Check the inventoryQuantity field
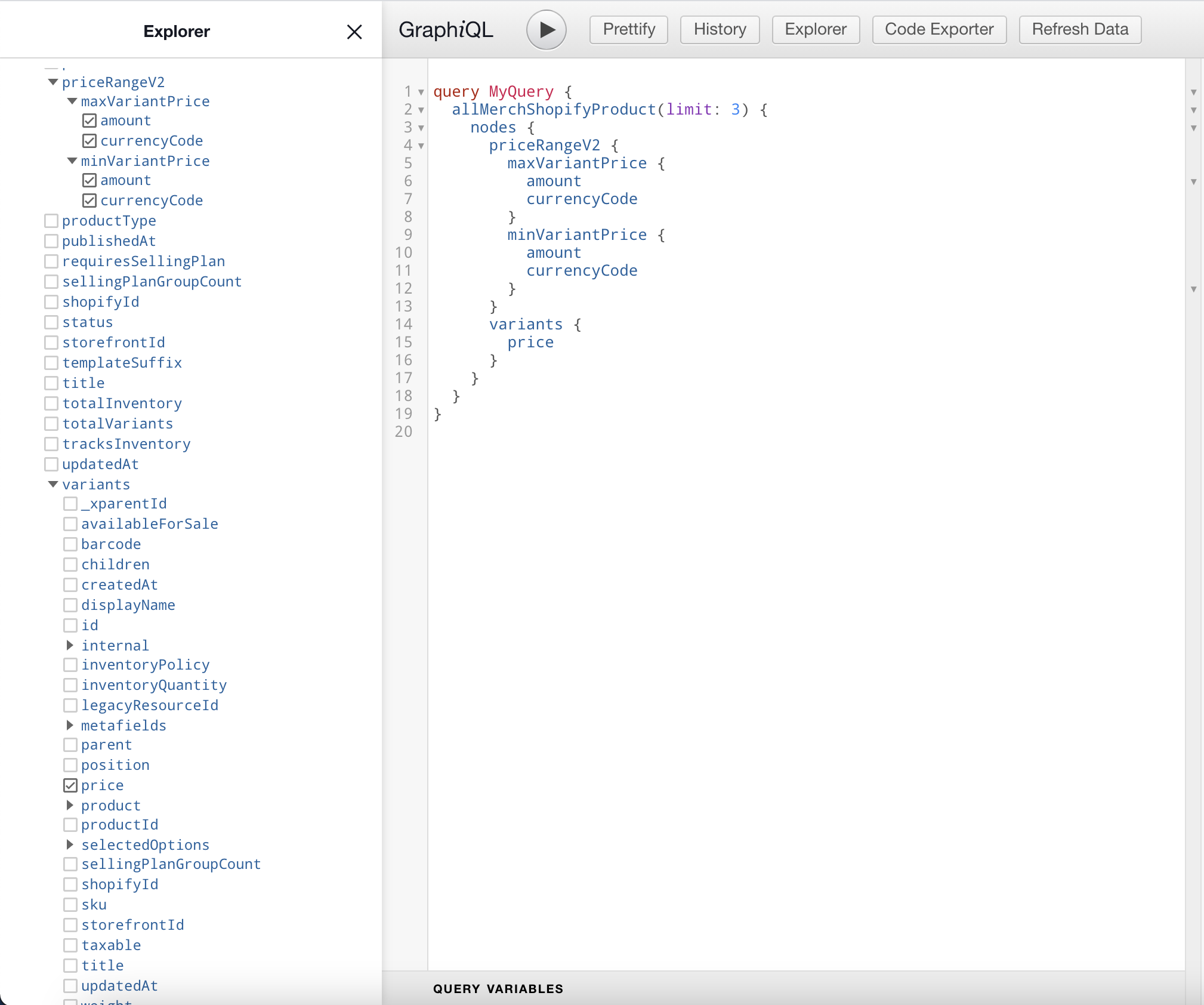1204x1005 pixels. (x=70, y=685)
